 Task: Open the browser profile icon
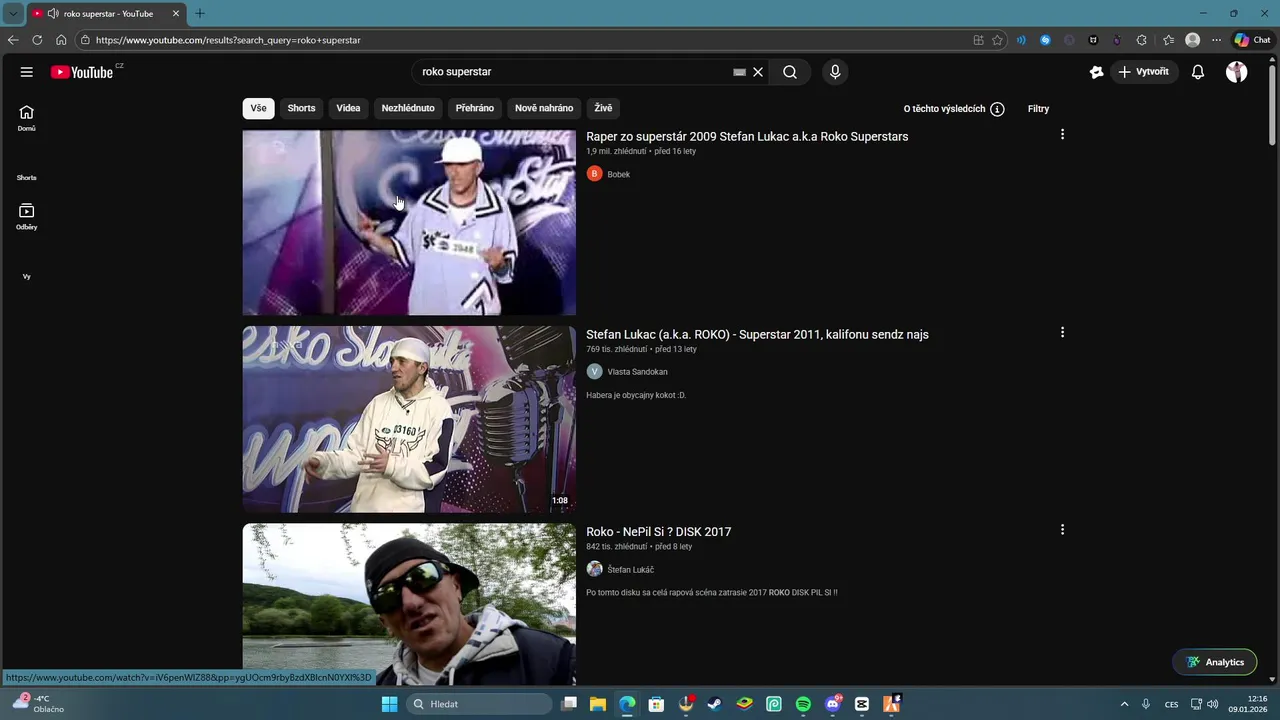(1192, 40)
